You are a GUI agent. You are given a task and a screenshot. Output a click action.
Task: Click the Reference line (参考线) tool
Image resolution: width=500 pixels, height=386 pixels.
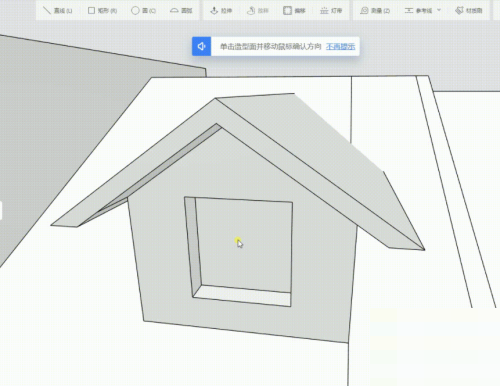(x=419, y=11)
